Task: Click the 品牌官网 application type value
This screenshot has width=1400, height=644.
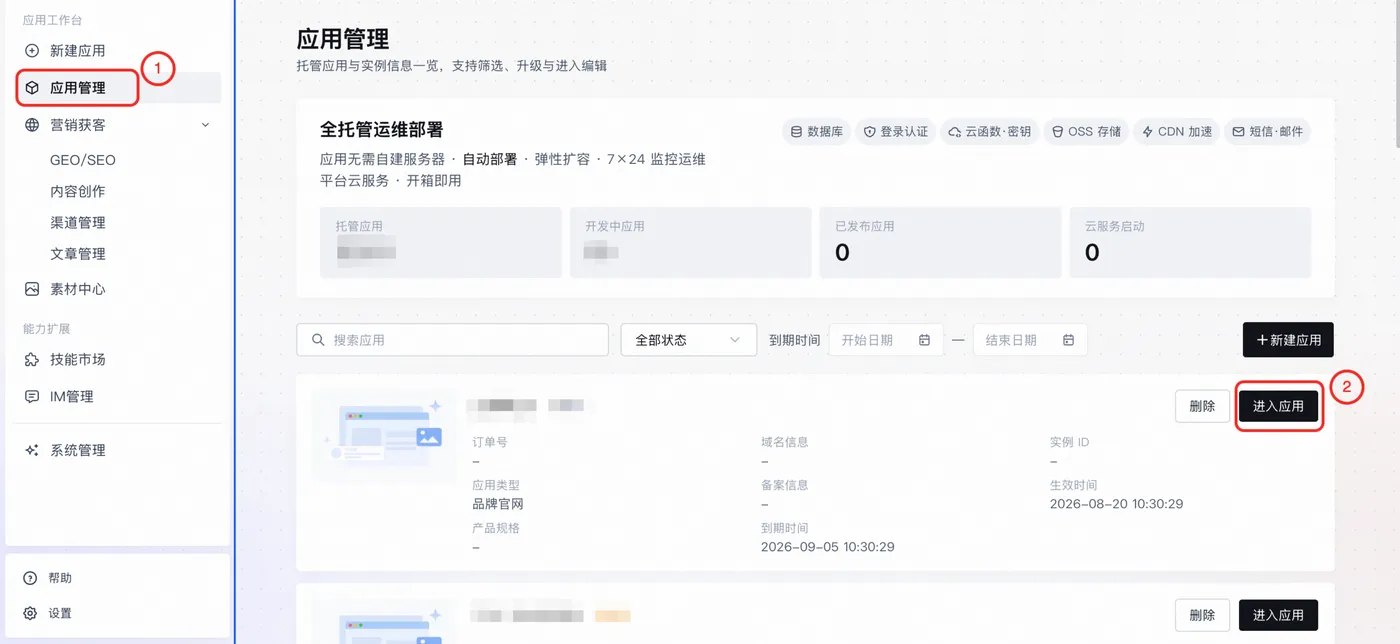Action: 498,504
